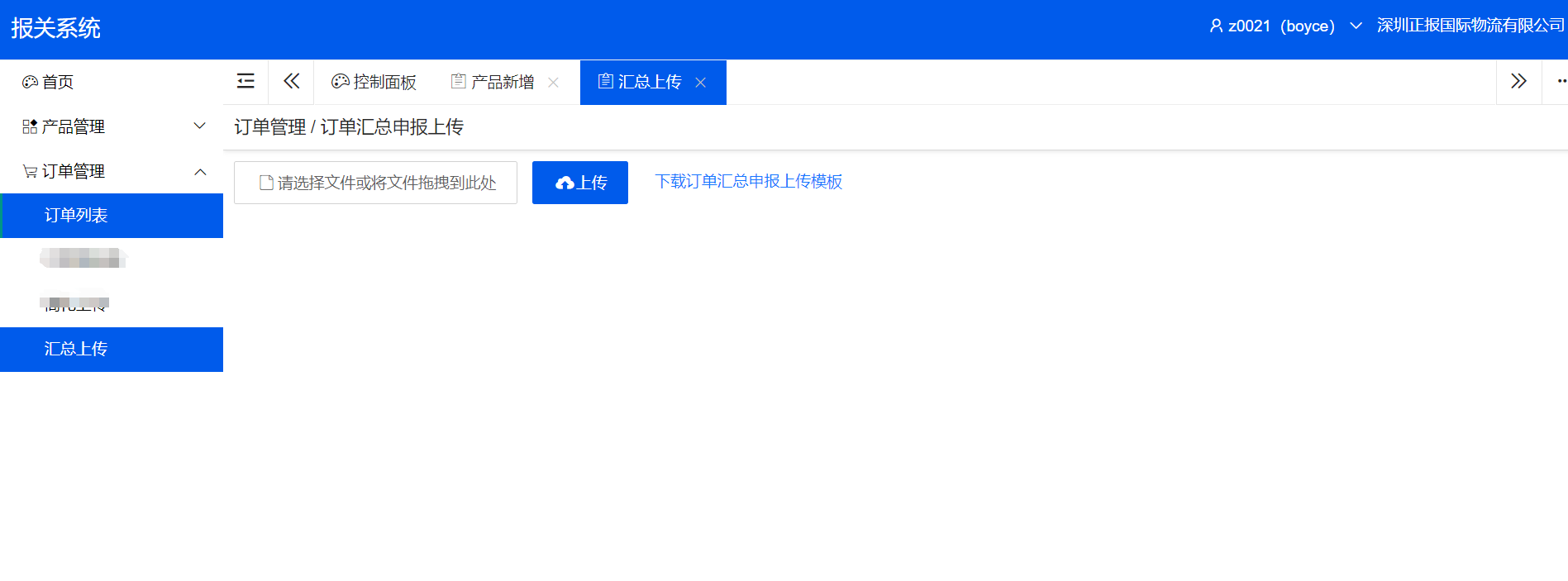
Task: Click the 产品新增 tab clipboard icon
Action: [459, 81]
